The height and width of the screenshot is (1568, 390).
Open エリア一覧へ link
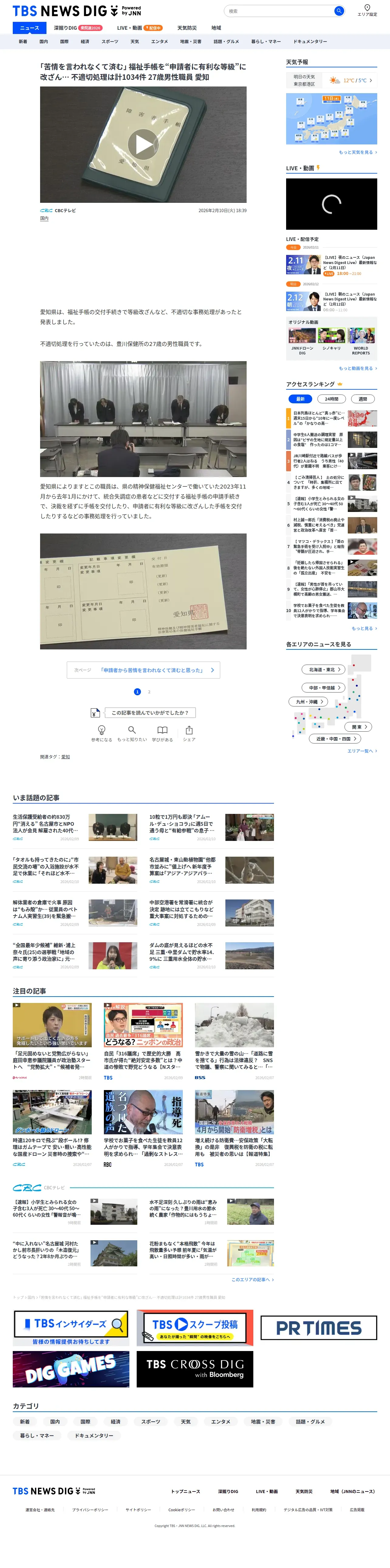tap(362, 751)
